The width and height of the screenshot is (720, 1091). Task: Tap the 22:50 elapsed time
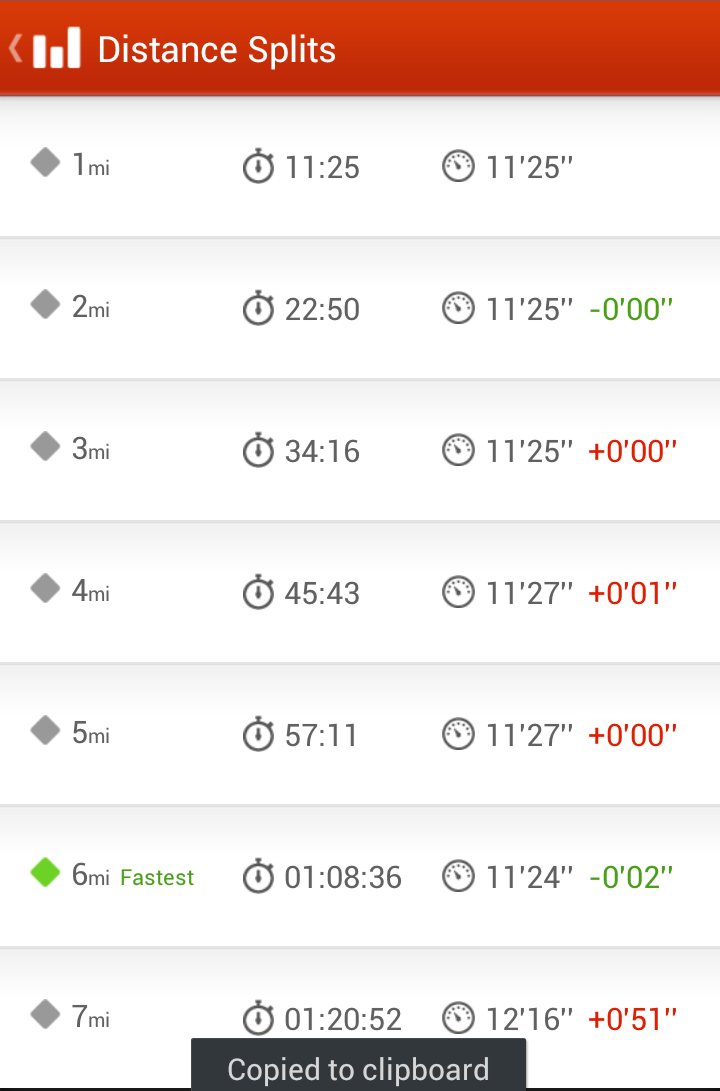(322, 310)
